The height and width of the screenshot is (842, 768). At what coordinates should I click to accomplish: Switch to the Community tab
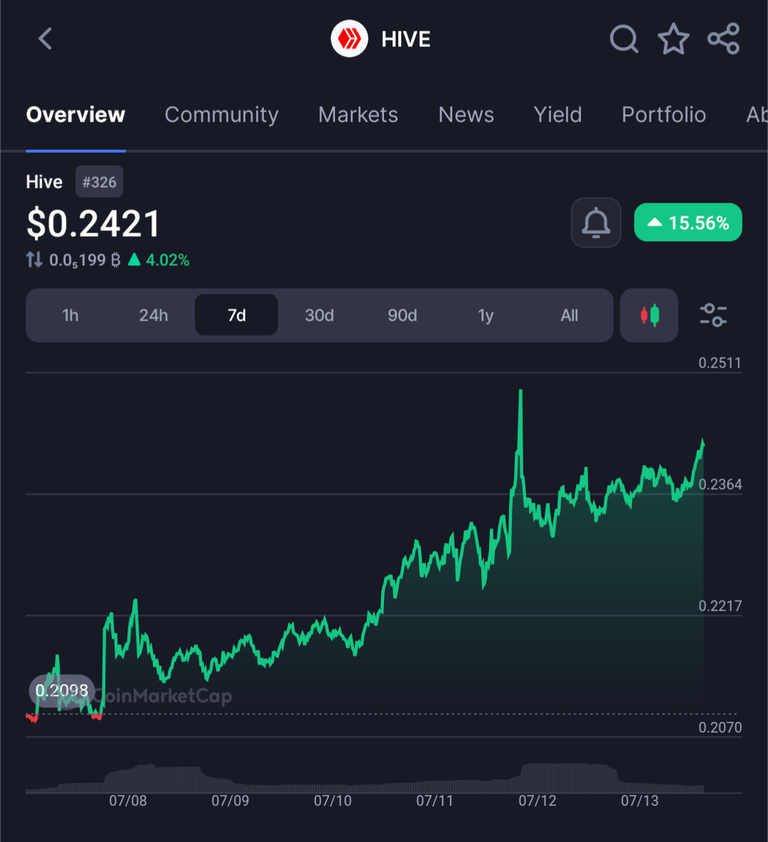[221, 114]
